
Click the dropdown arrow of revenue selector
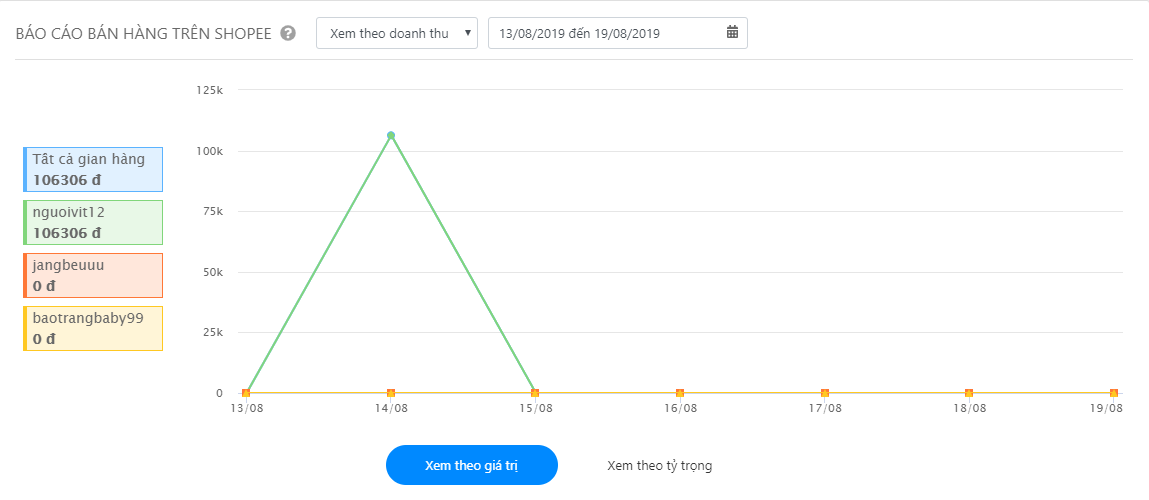(468, 33)
